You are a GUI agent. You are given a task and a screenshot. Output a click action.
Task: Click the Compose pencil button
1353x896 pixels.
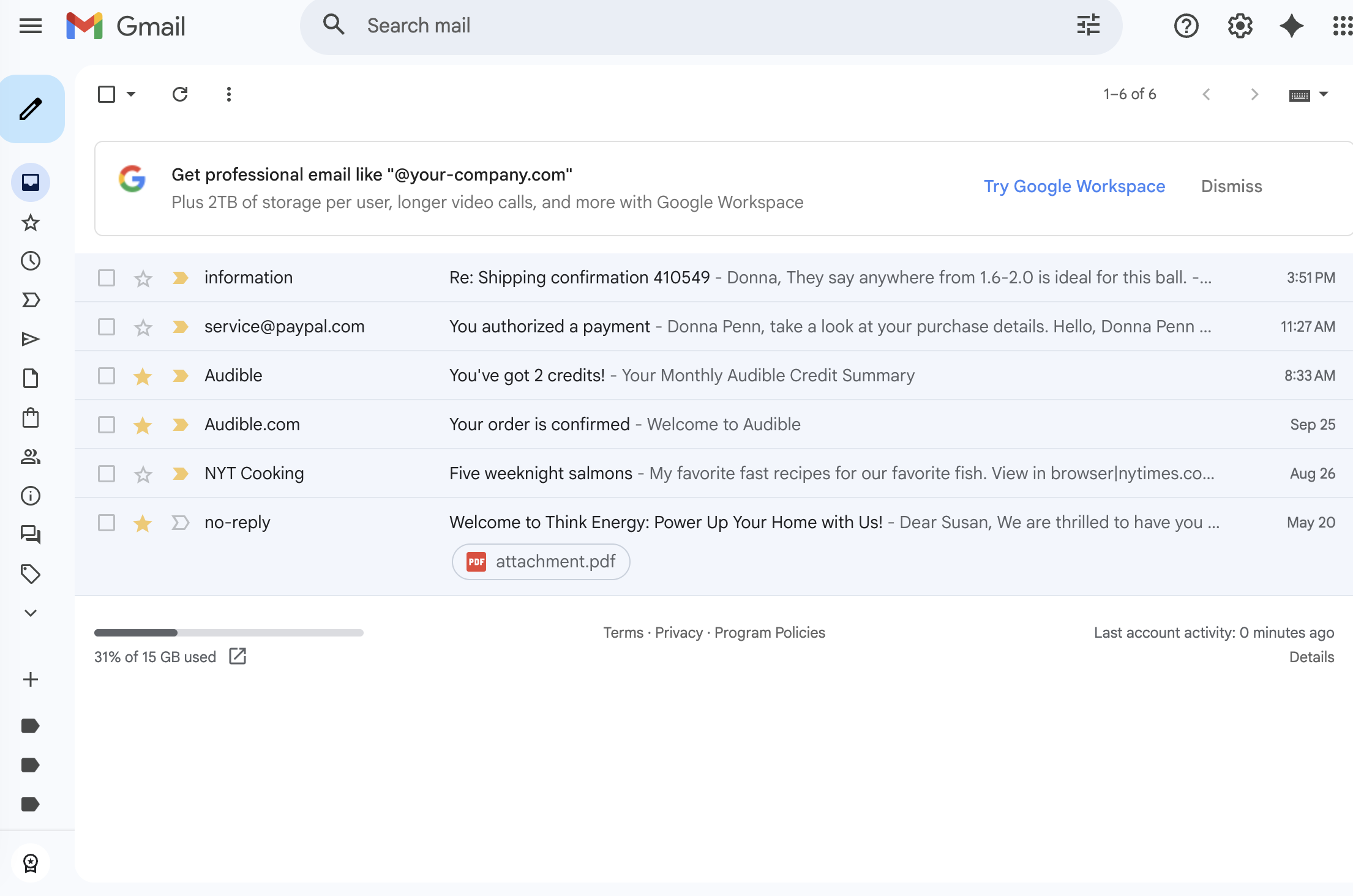31,110
